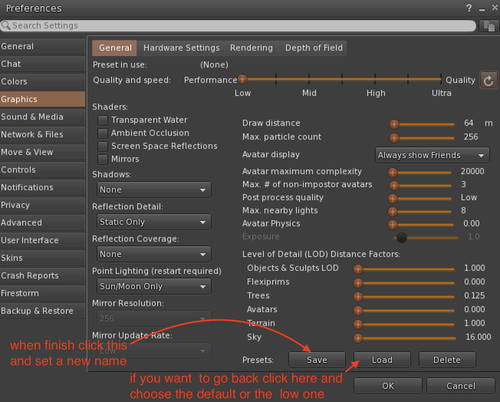
Task: Click the Max. nearby lights slider
Action: click(420, 211)
